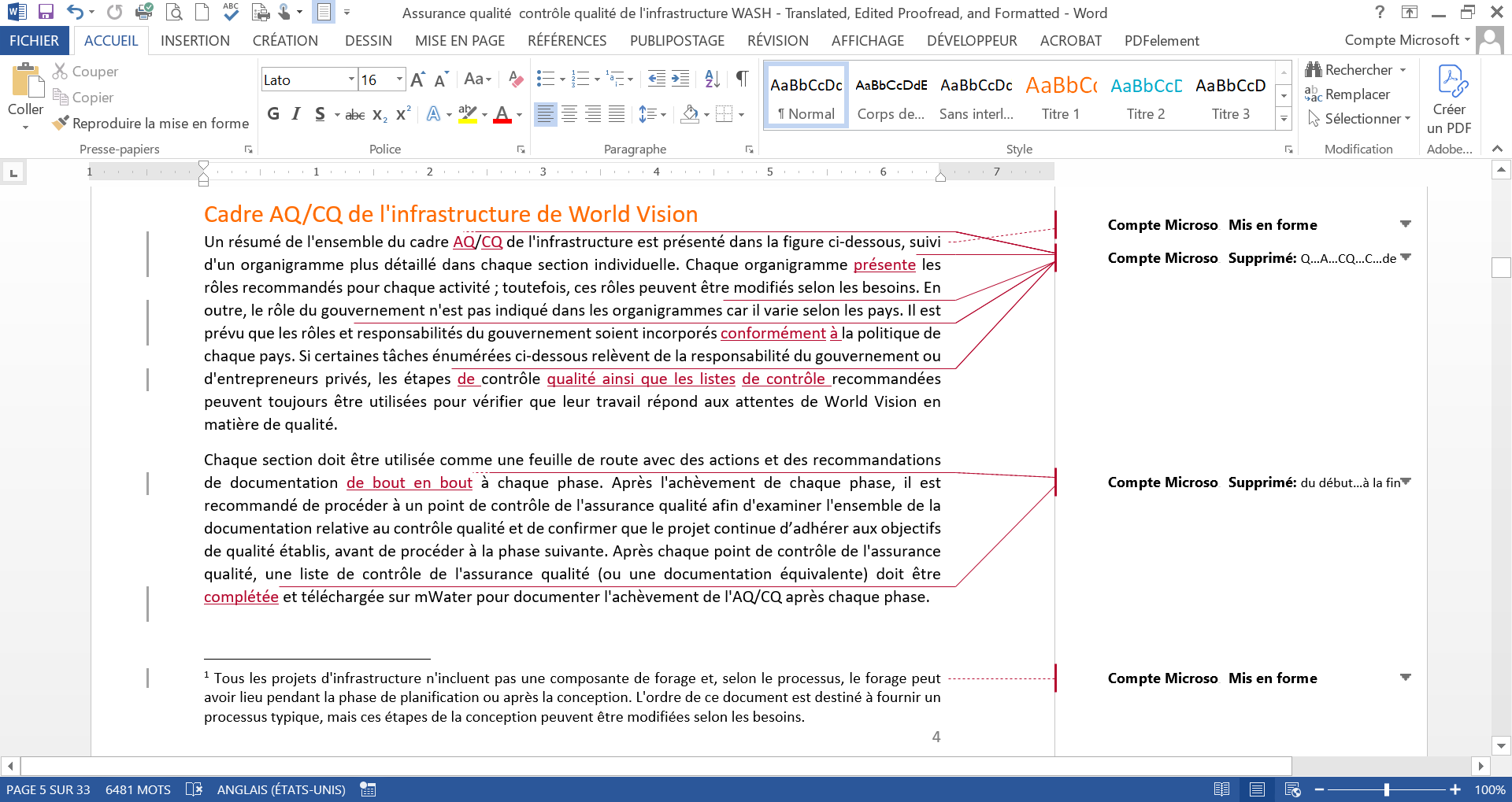Sort text with the A-Z icon
The image size is (1512, 802).
tap(712, 79)
